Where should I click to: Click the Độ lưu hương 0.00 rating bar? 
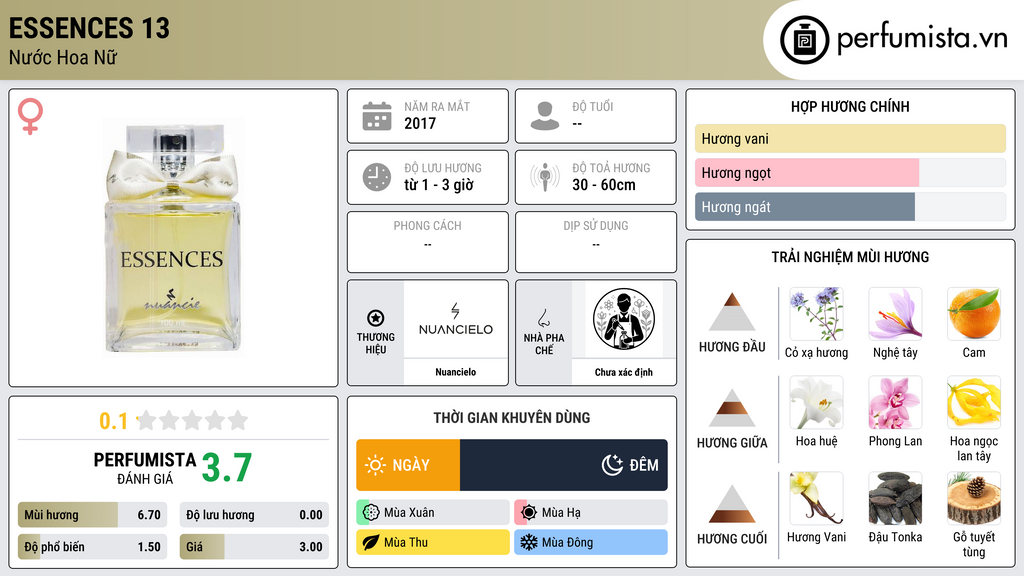pyautogui.click(x=254, y=515)
